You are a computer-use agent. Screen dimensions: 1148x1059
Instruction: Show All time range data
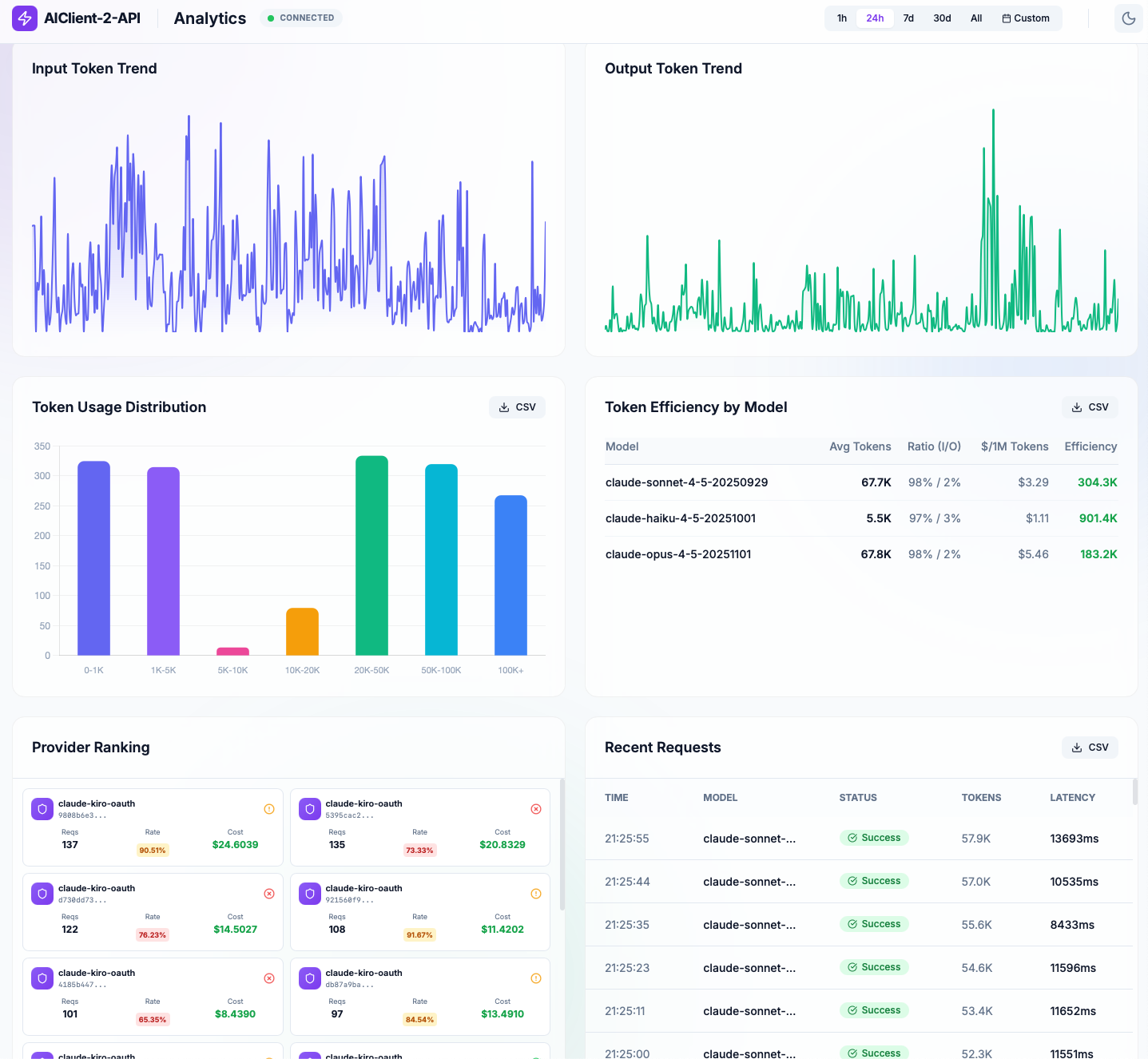click(975, 18)
